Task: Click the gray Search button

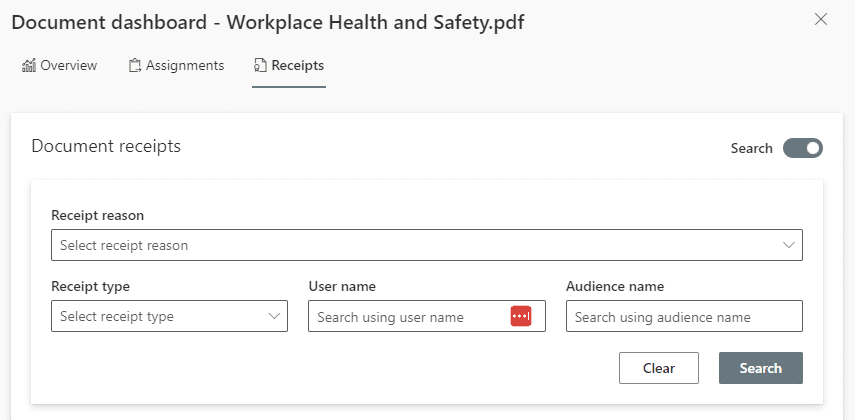Action: pyautogui.click(x=761, y=368)
